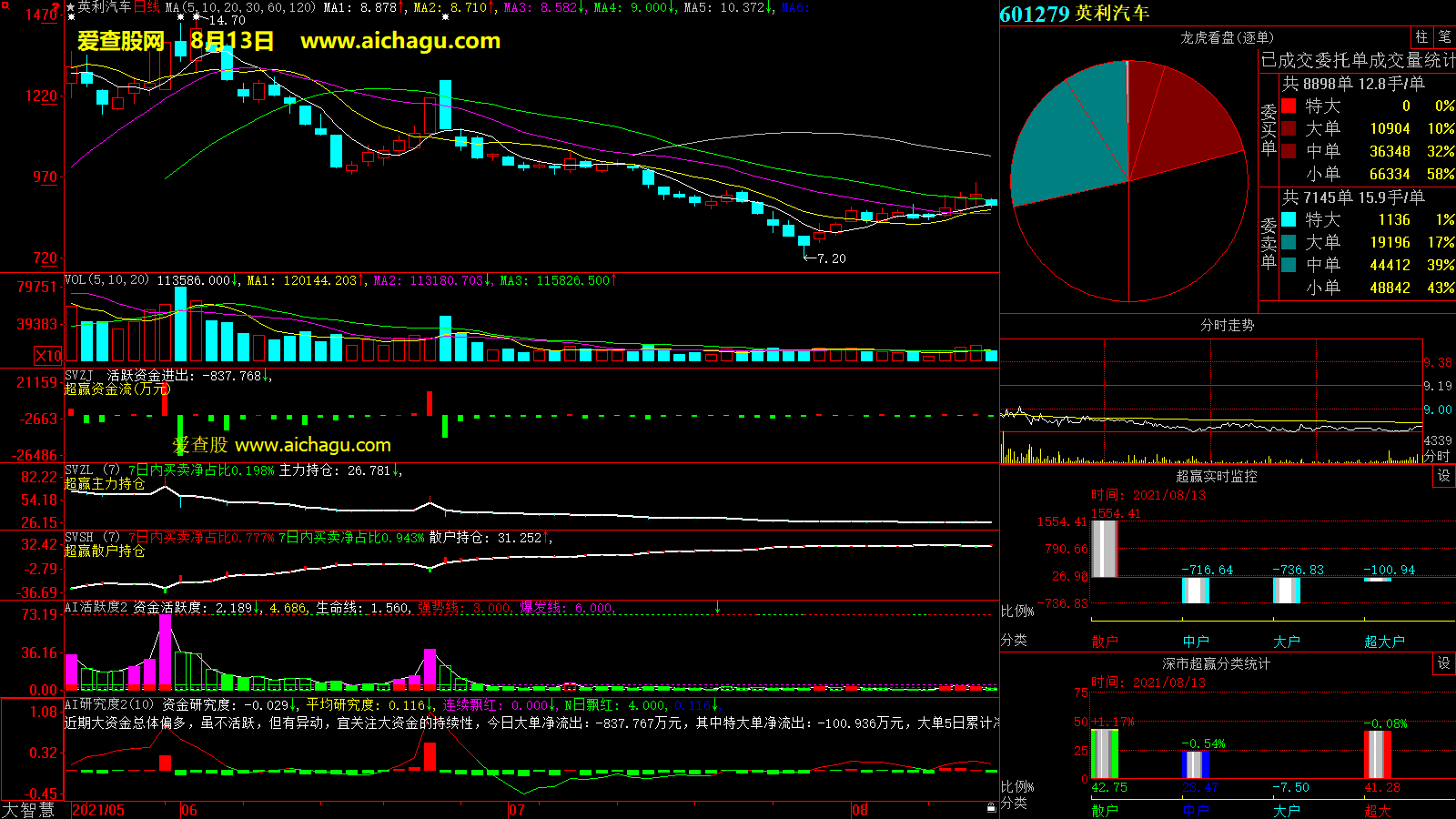The image size is (1456, 819).
Task: Open 设 settings for 超赢实时监控
Action: (1444, 476)
